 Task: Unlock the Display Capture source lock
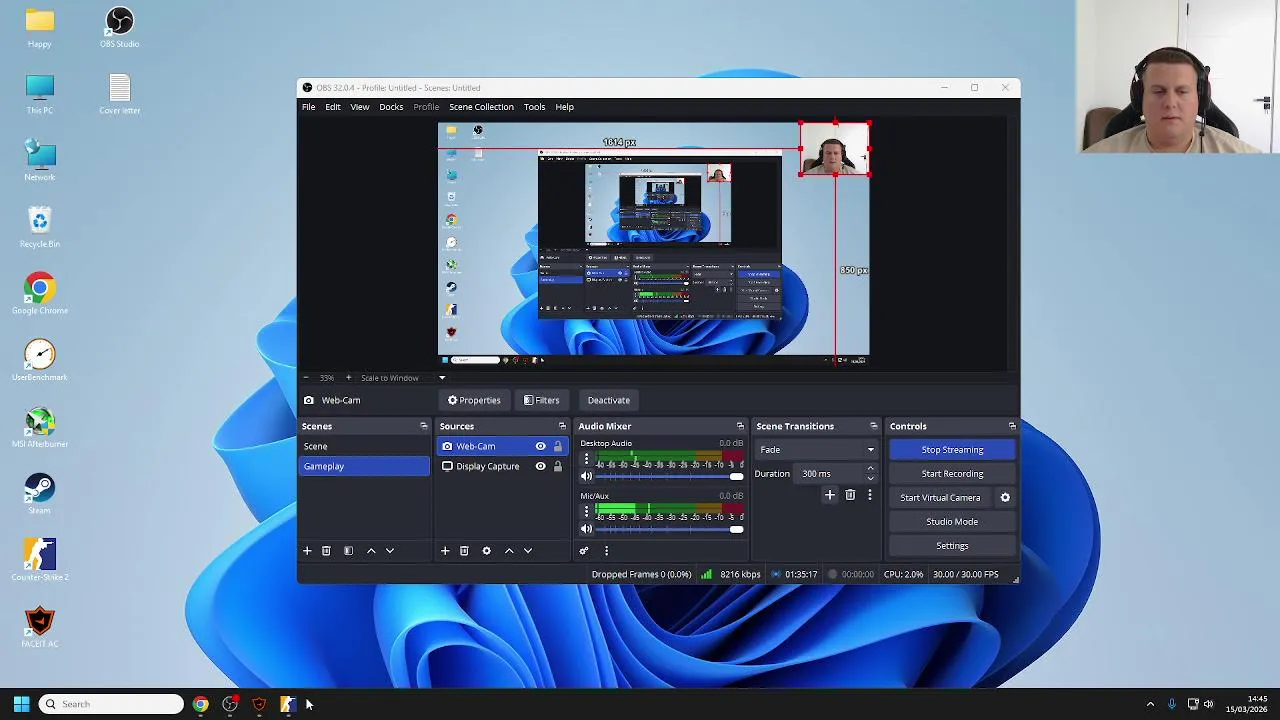point(558,466)
